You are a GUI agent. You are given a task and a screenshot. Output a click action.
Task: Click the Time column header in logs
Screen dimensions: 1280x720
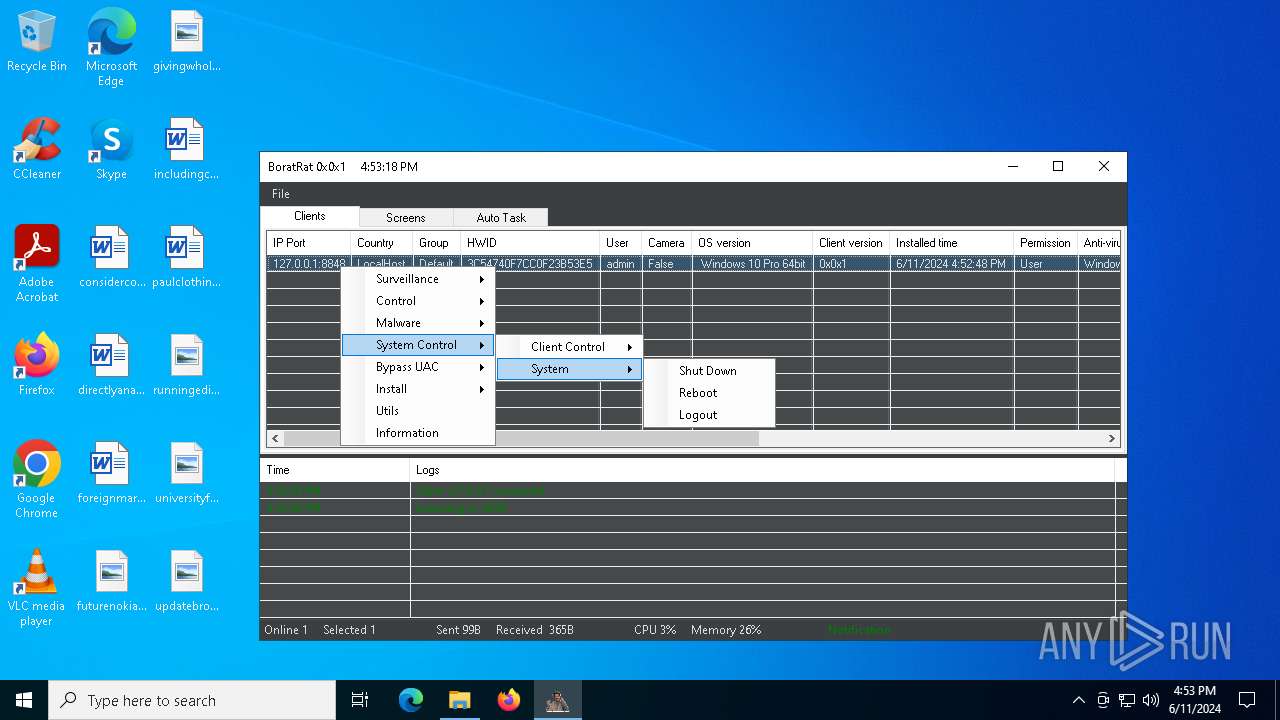[x=335, y=470]
